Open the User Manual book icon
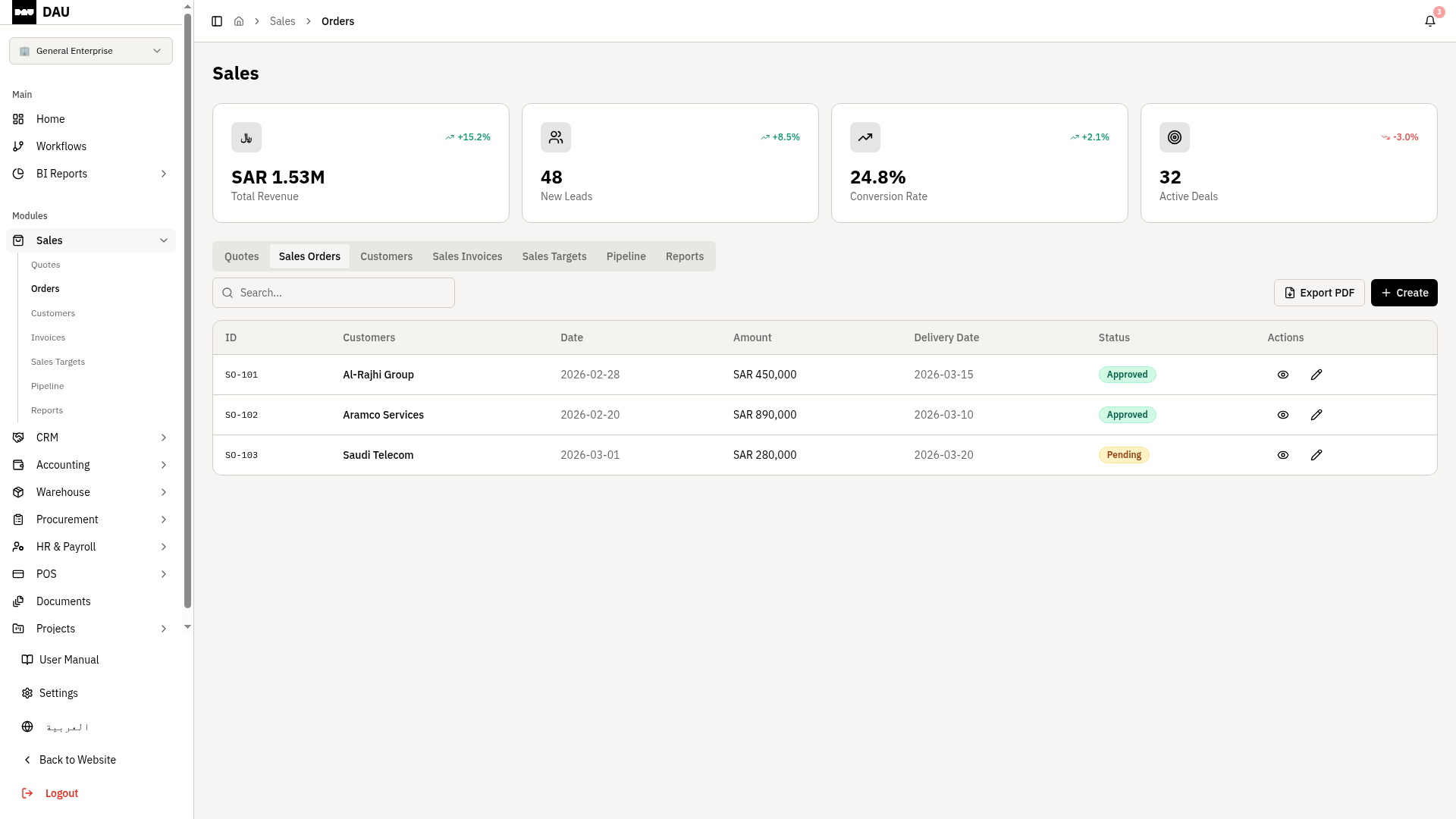The height and width of the screenshot is (819, 1456). 27,660
